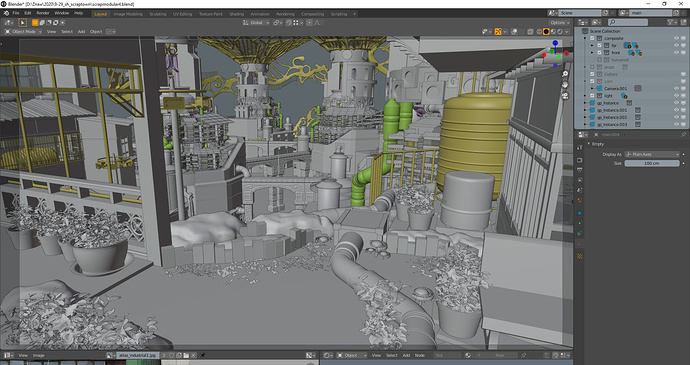Switch to solid viewport shading
The image size is (690, 365).
click(546, 31)
